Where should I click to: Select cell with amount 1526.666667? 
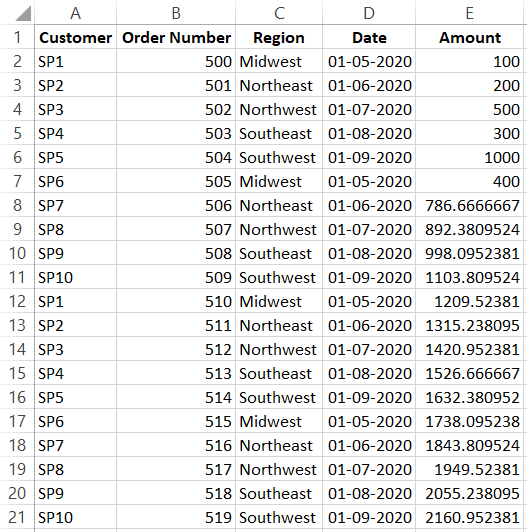tap(469, 373)
